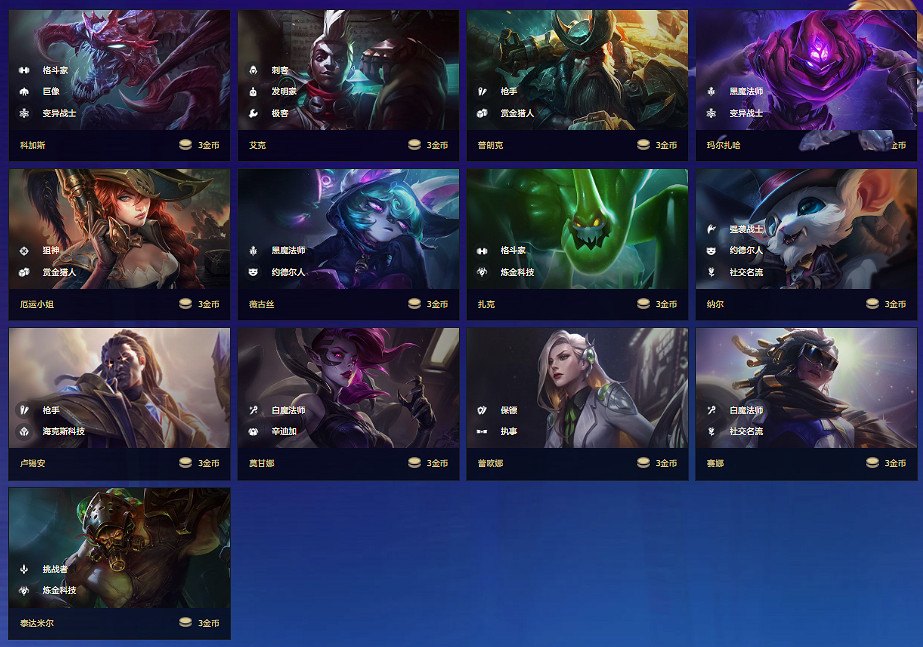
Task: Click the 炼金科技 icon on 扎克 card
Action: tap(482, 272)
